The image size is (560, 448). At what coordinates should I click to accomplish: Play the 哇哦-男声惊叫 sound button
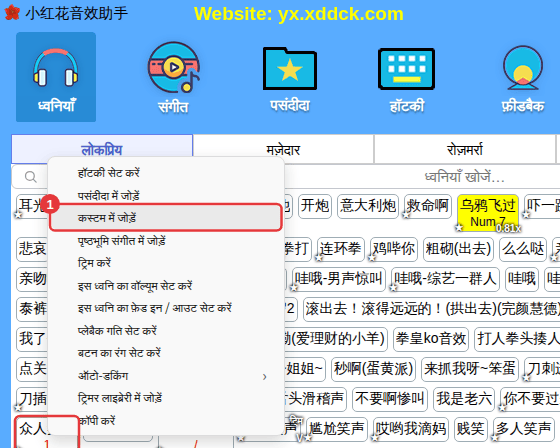point(339,279)
